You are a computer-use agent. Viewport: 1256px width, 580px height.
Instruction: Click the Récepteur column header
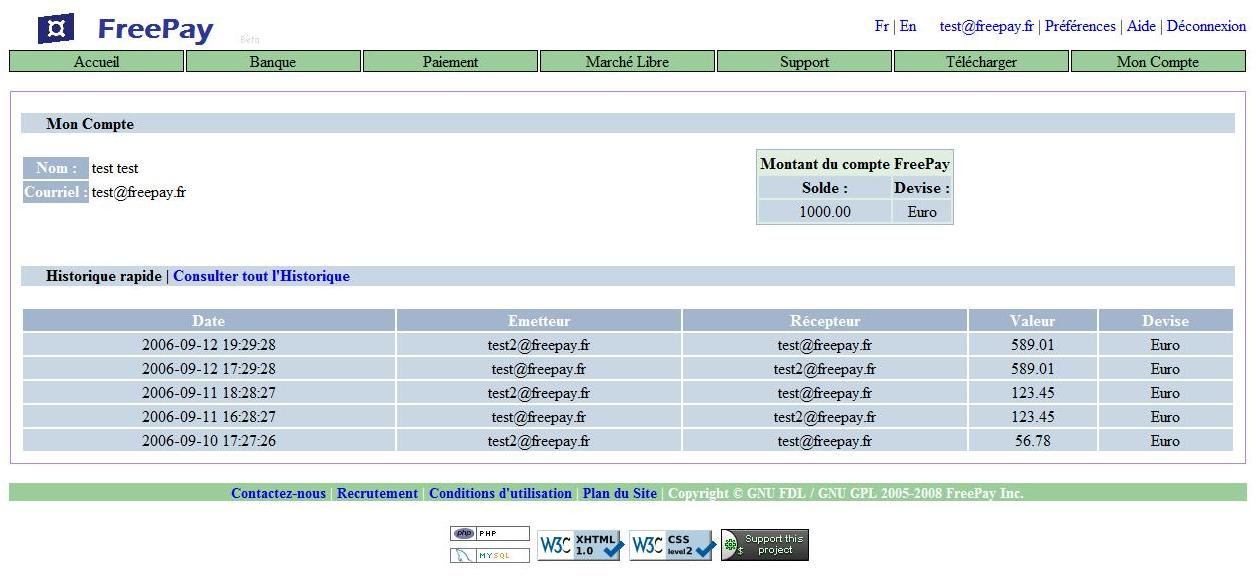coord(825,321)
